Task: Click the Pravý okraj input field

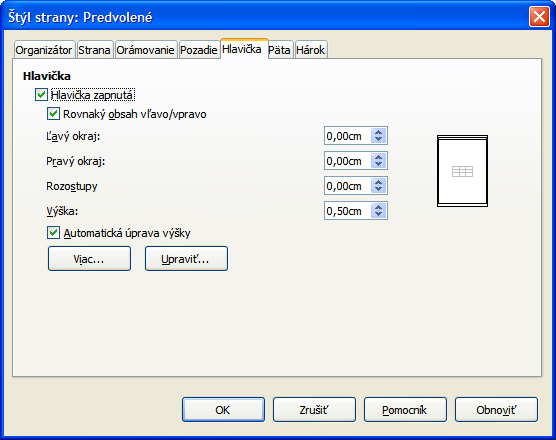Action: [348, 161]
